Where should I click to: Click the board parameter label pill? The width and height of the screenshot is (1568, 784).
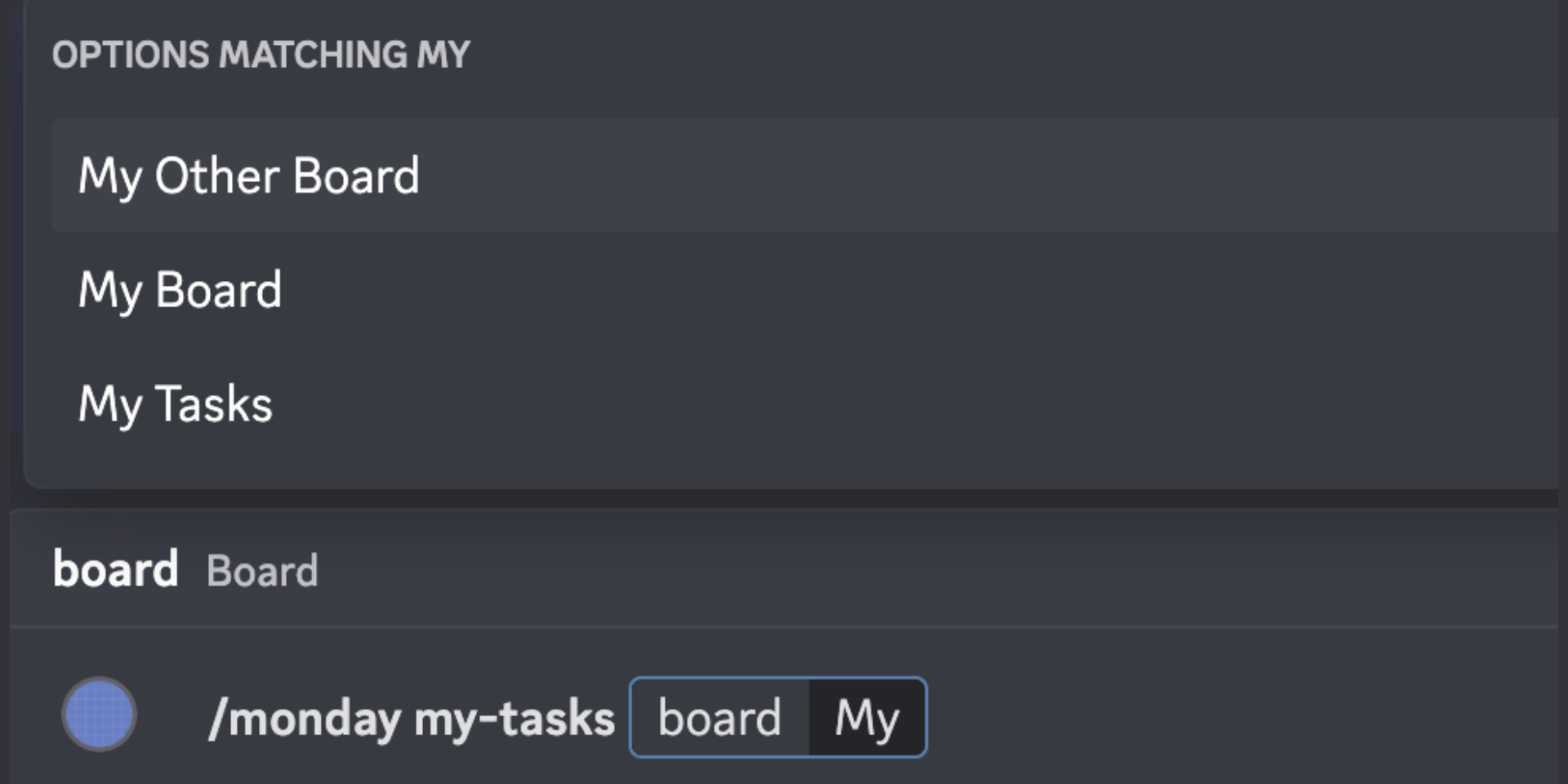pyautogui.click(x=719, y=718)
